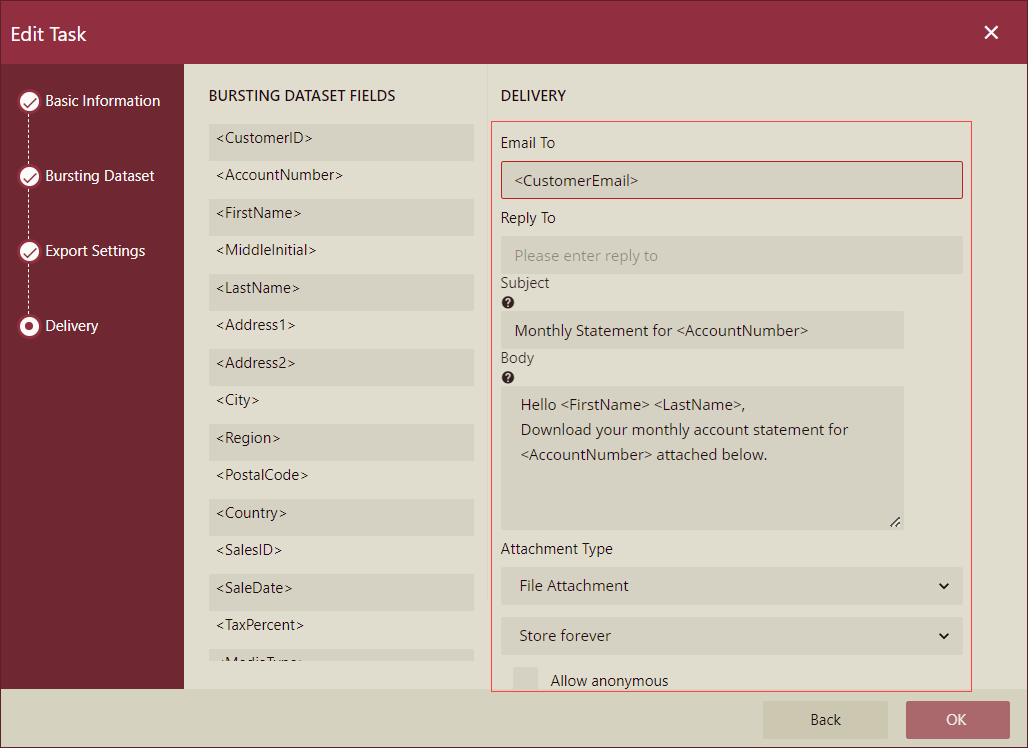Open the Body field help icon
Image resolution: width=1028 pixels, height=748 pixels.
coord(508,377)
